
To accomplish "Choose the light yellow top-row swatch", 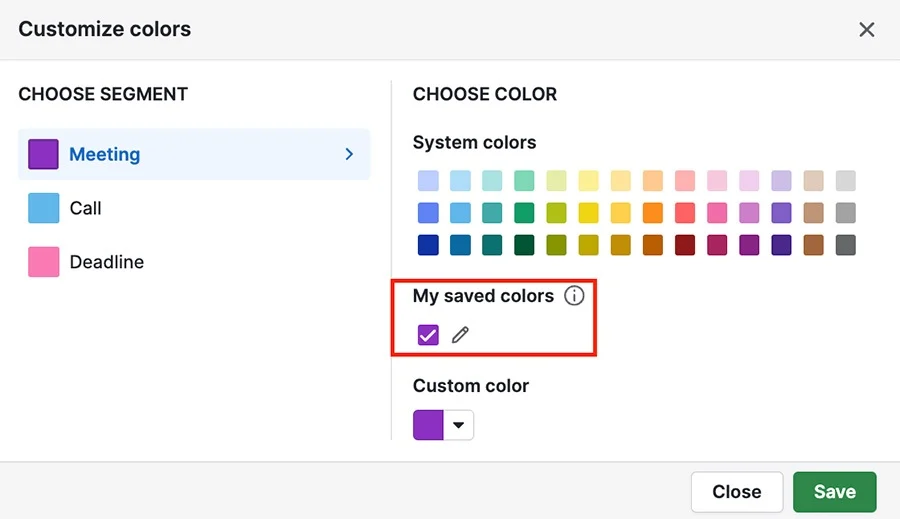I will (x=588, y=181).
